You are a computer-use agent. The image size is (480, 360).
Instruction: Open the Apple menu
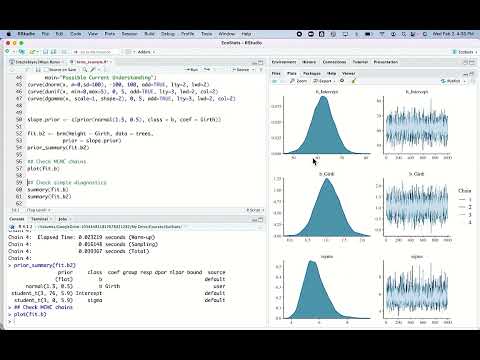9,34
